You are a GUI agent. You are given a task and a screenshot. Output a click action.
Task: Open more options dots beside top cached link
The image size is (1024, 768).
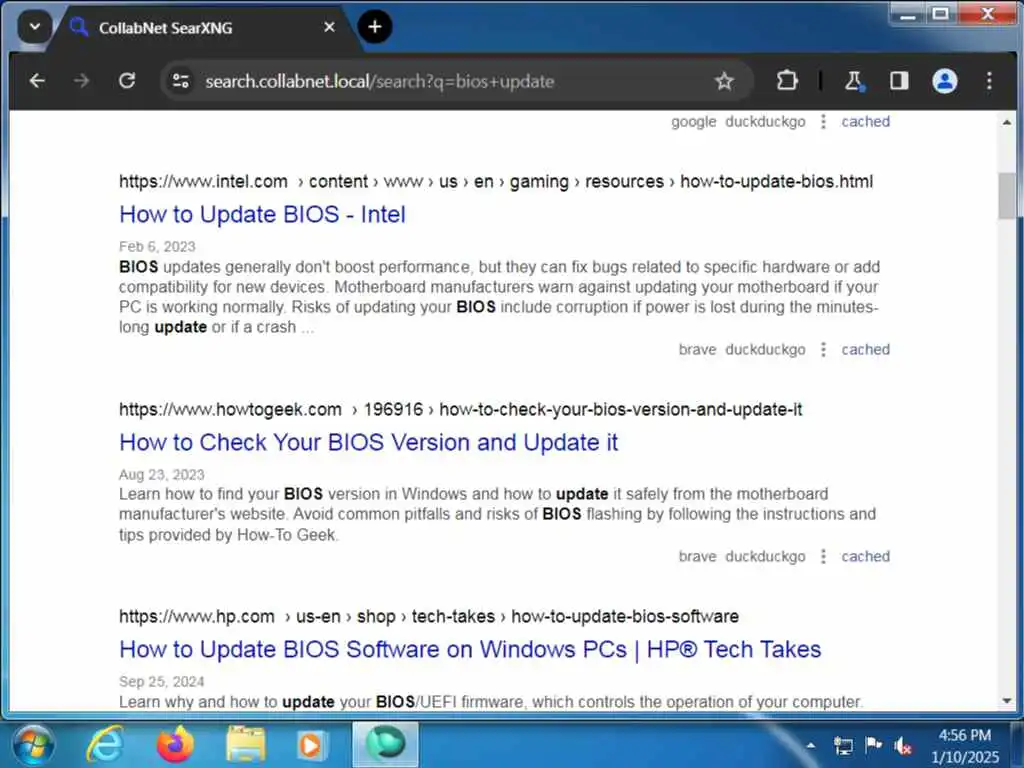[x=824, y=121]
